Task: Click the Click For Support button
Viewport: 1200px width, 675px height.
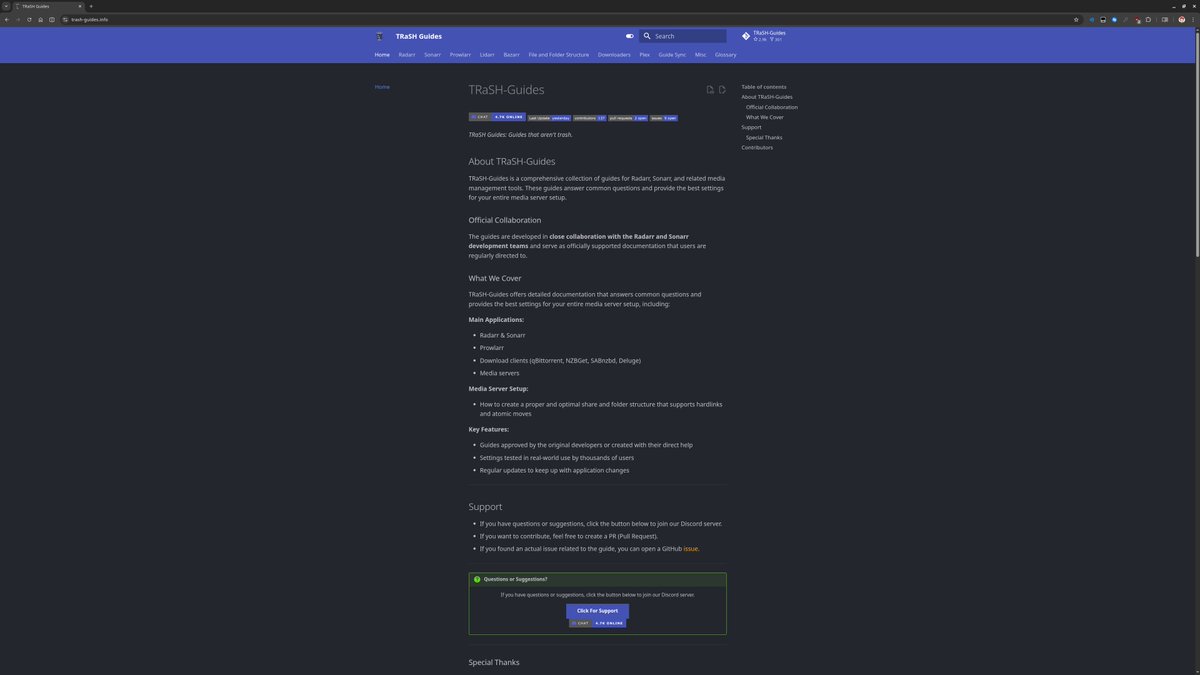Action: click(x=597, y=610)
